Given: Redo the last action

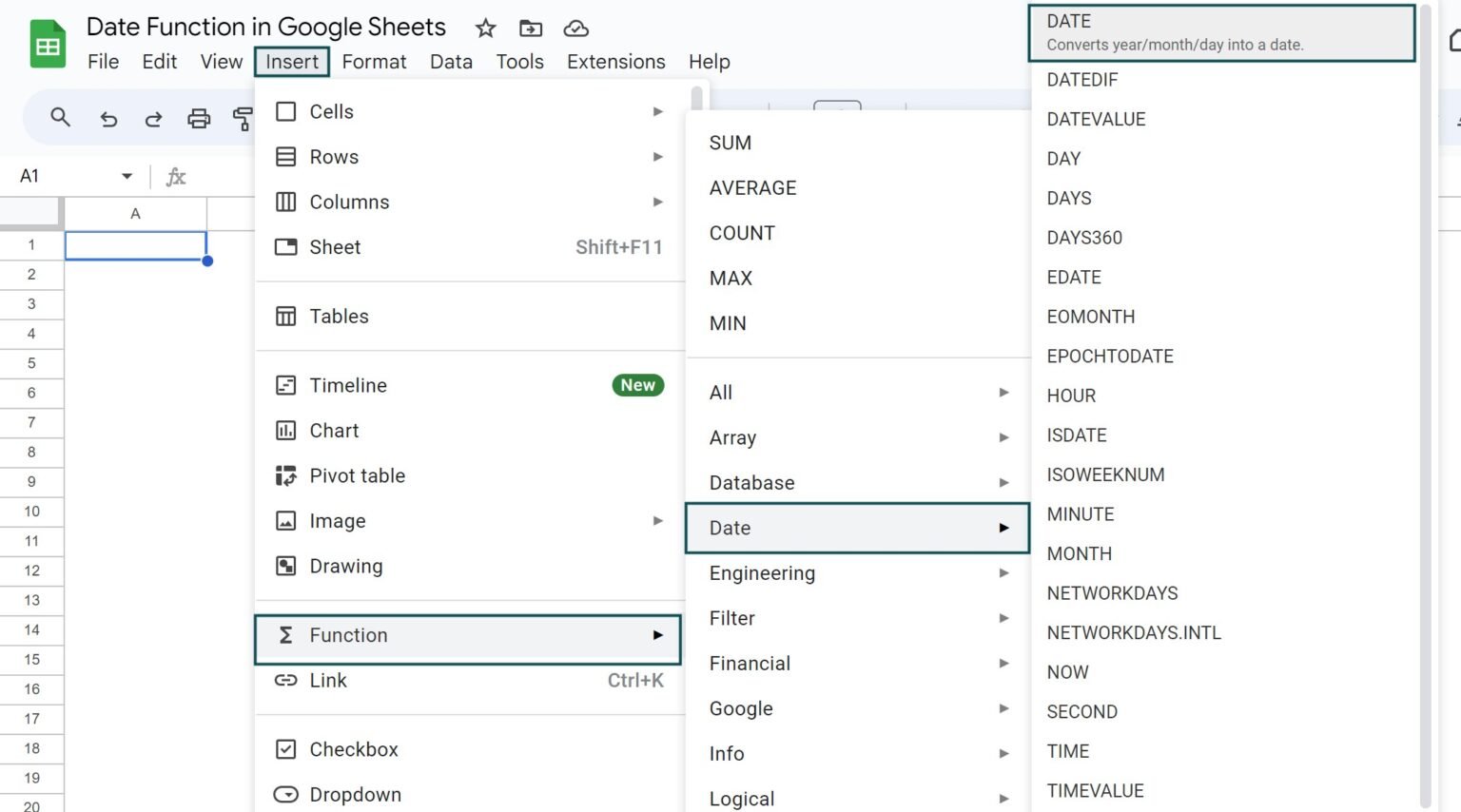Looking at the screenshot, I should click(x=153, y=118).
